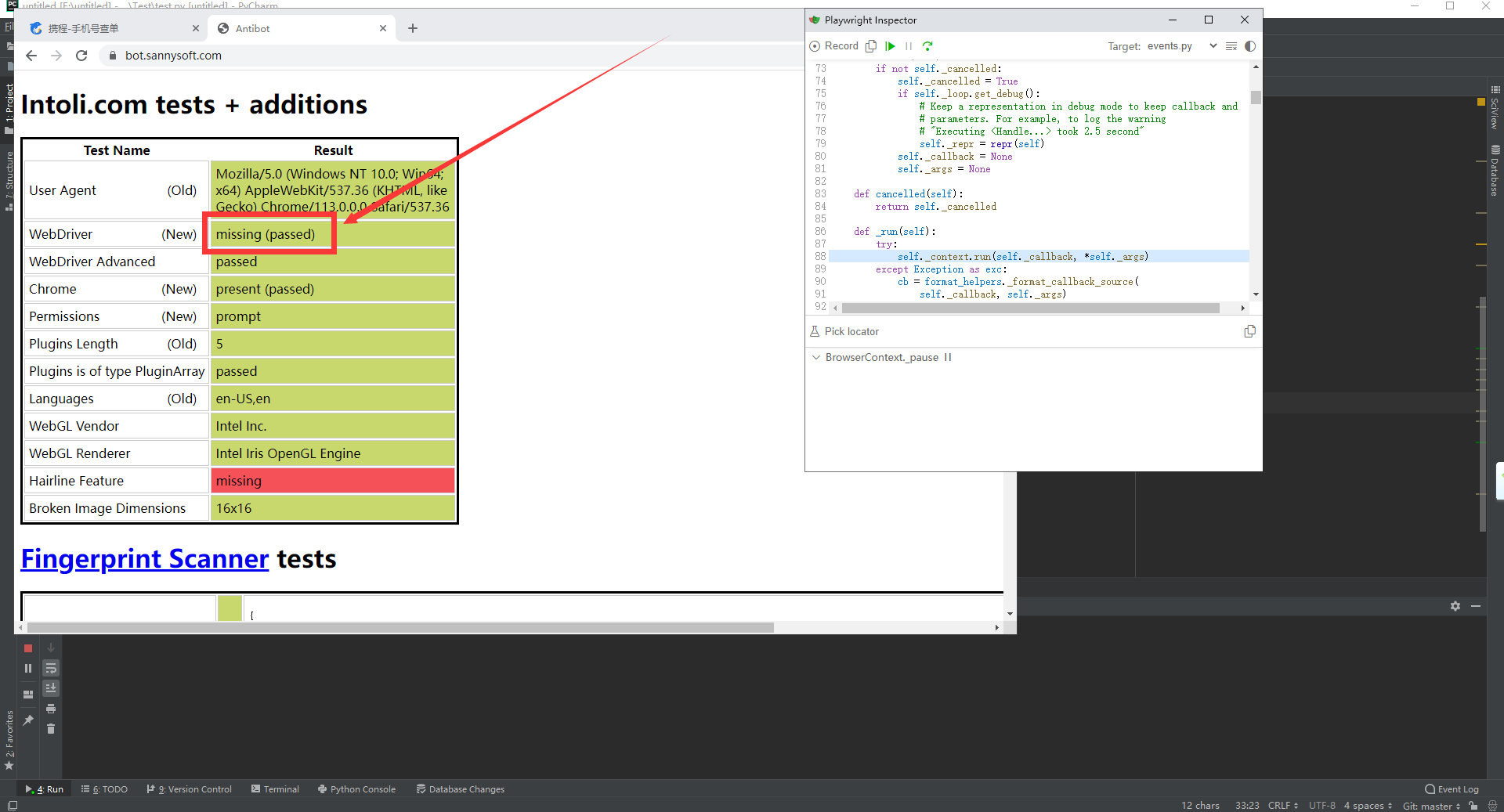Collapse the BrowserContext_pause log entry
This screenshot has height=812, width=1504.
coord(816,358)
